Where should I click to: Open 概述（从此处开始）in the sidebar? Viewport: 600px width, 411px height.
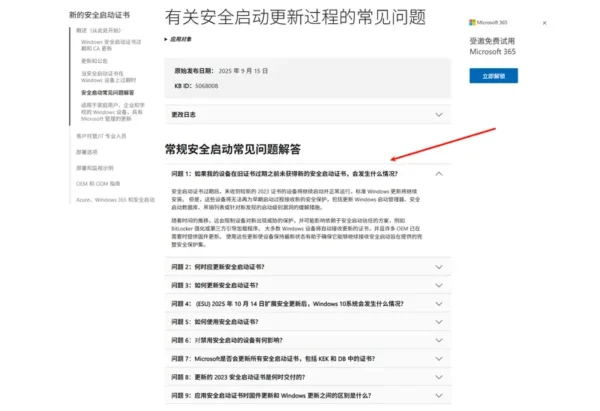[98, 30]
